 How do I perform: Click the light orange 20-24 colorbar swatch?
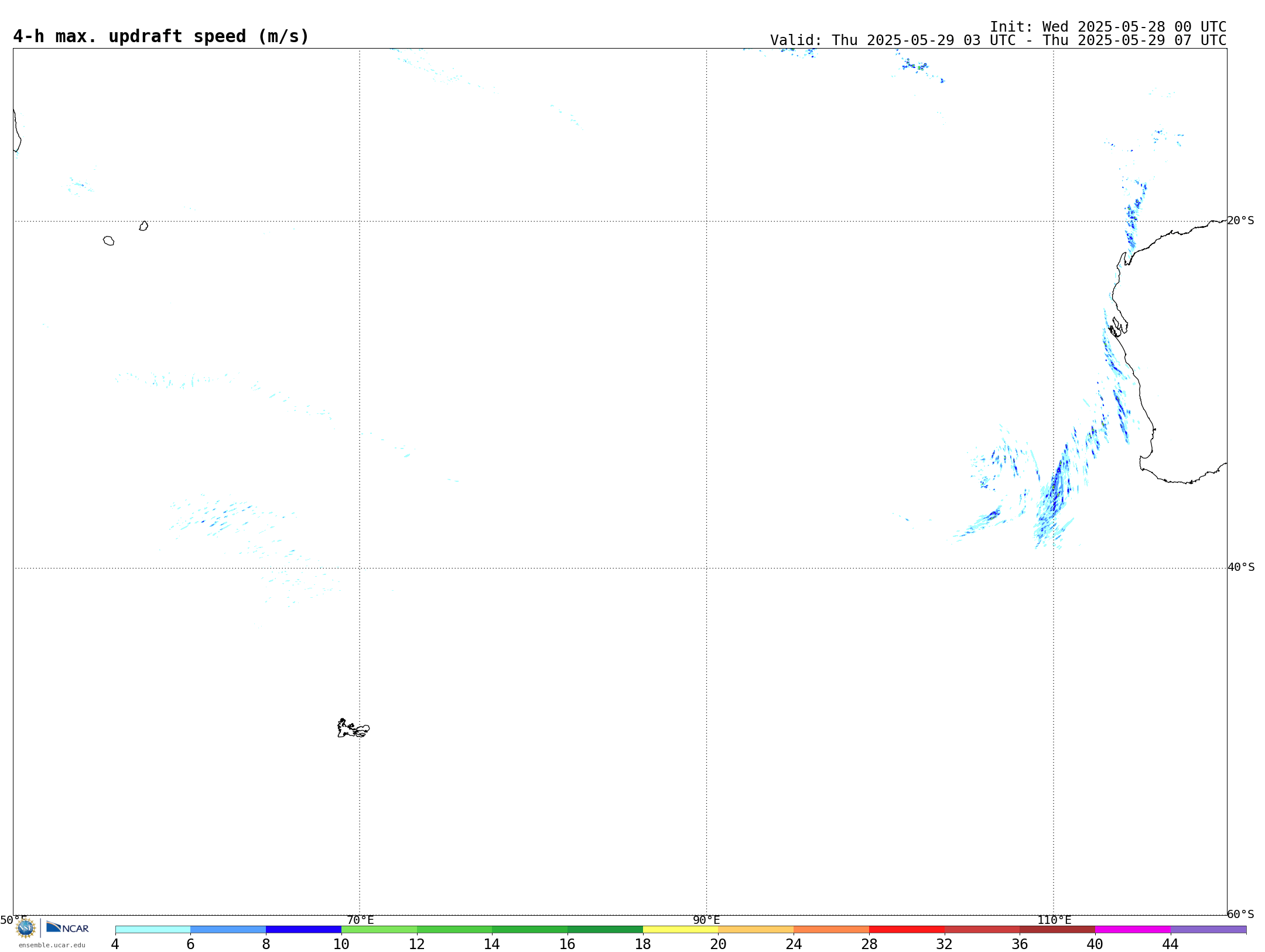(756, 930)
